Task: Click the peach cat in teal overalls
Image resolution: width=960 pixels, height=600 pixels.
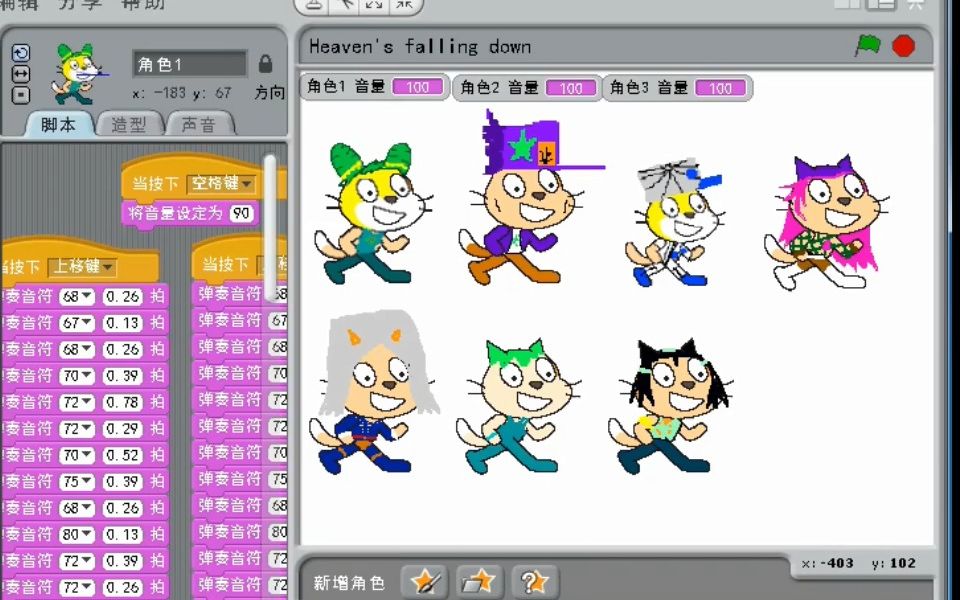Action: pos(519,407)
